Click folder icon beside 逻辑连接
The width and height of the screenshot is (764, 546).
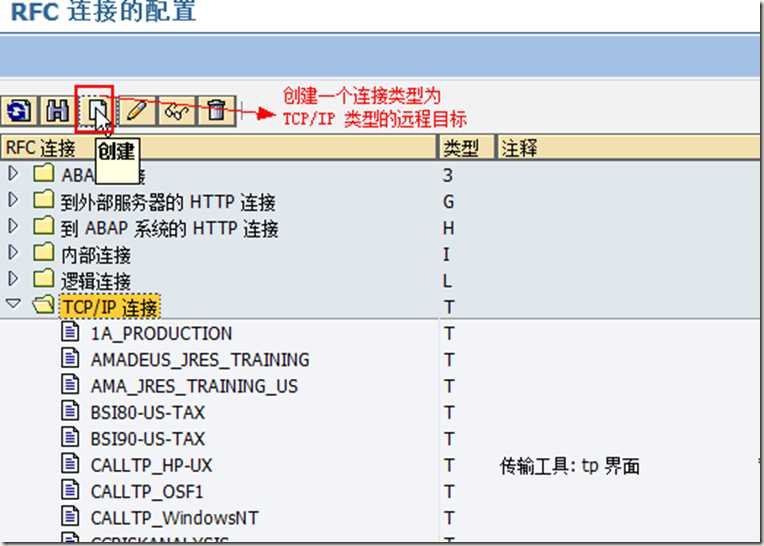43,278
